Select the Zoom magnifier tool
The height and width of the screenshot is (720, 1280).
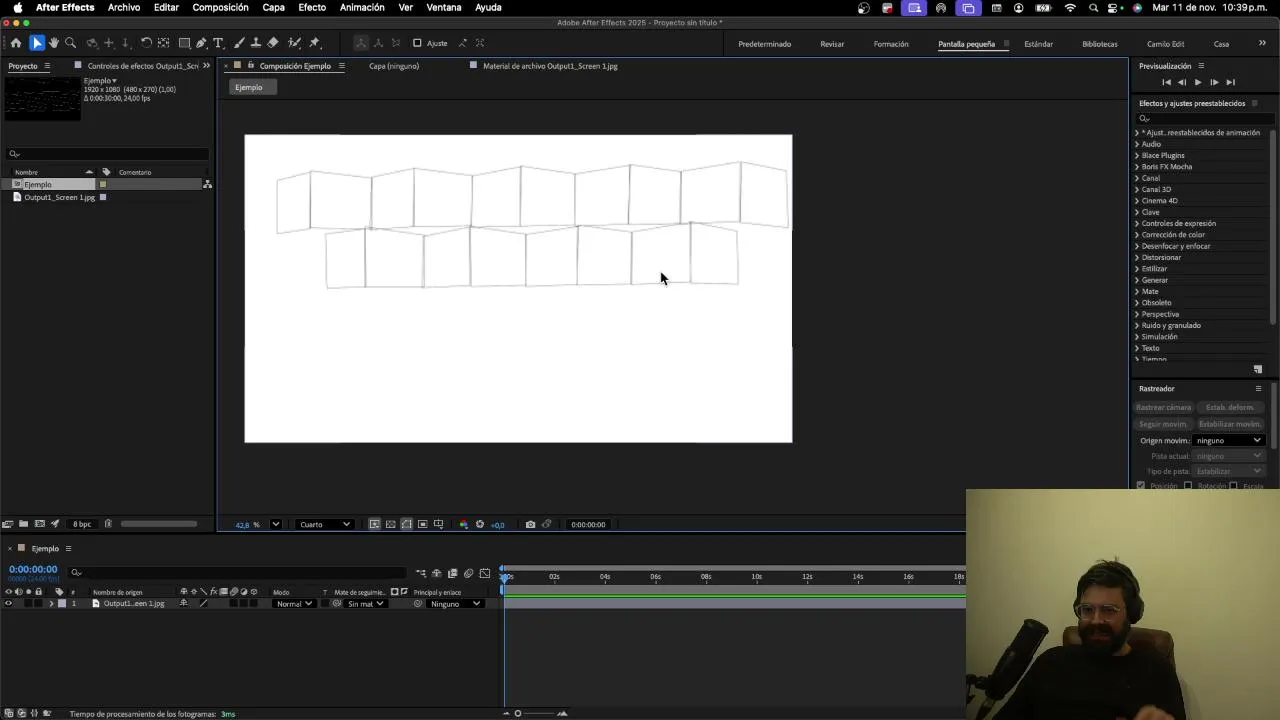pos(70,43)
